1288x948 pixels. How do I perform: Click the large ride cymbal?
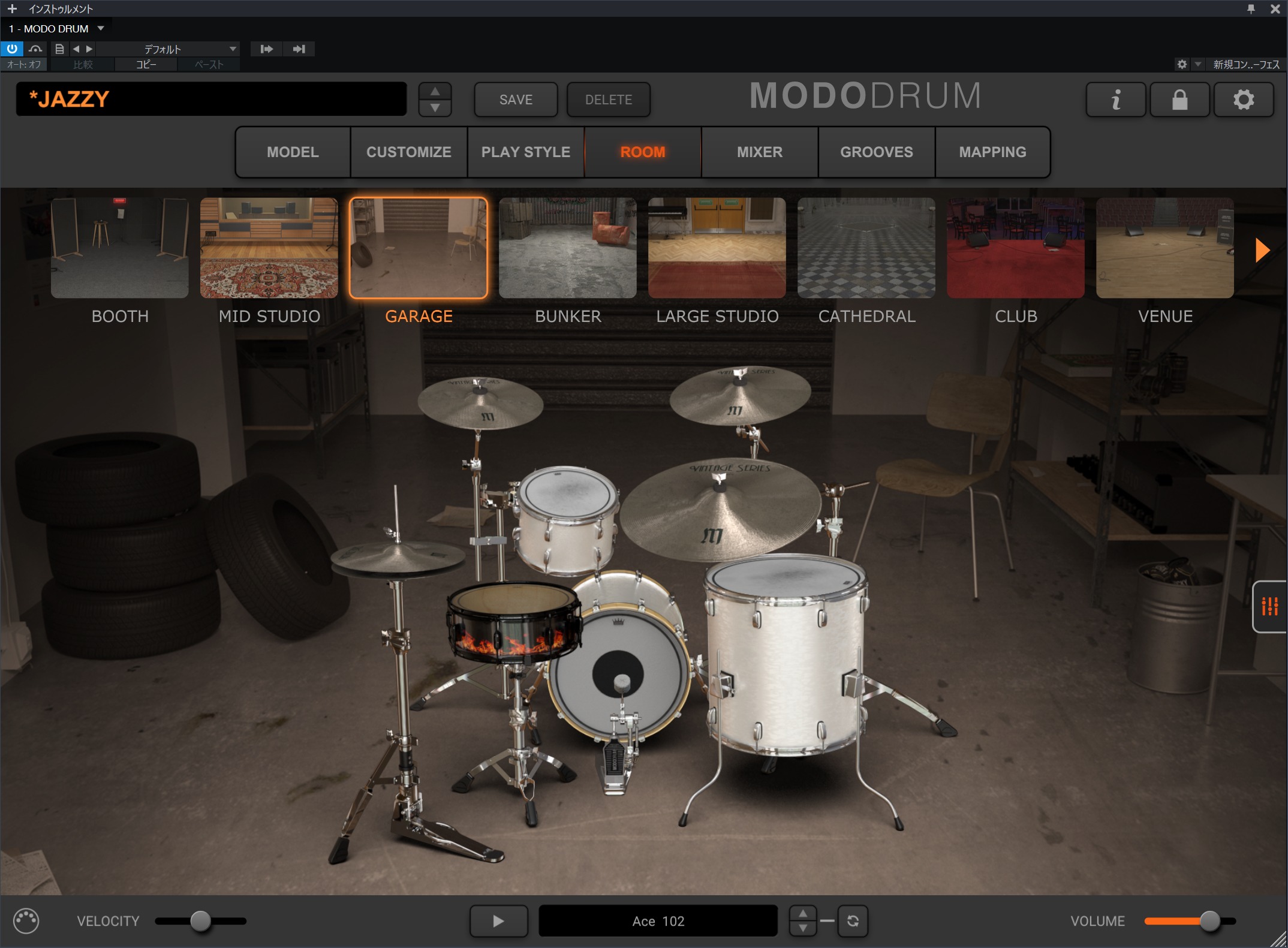721,510
